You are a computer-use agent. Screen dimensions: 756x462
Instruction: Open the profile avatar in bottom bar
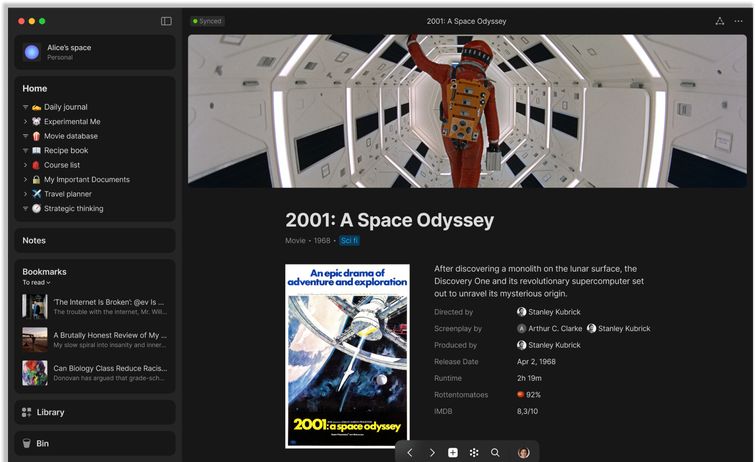[x=523, y=453]
